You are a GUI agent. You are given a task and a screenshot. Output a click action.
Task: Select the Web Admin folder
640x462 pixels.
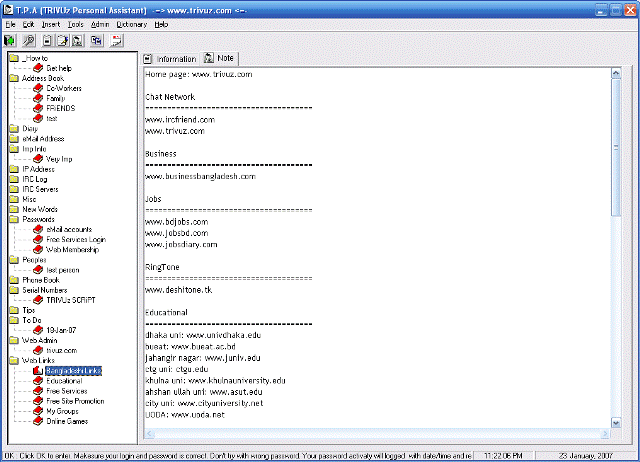[40, 340]
